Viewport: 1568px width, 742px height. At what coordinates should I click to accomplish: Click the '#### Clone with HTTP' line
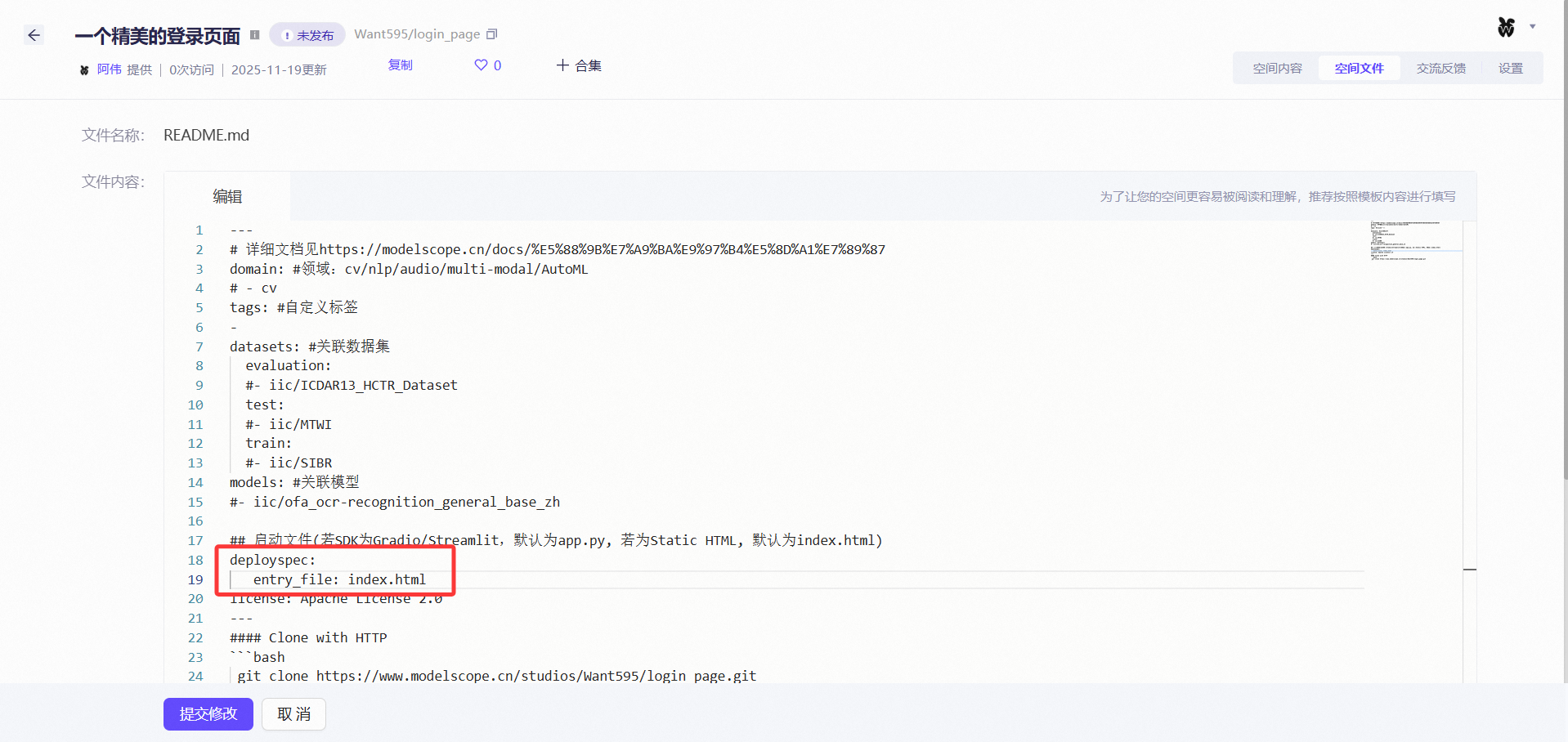pyautogui.click(x=308, y=637)
